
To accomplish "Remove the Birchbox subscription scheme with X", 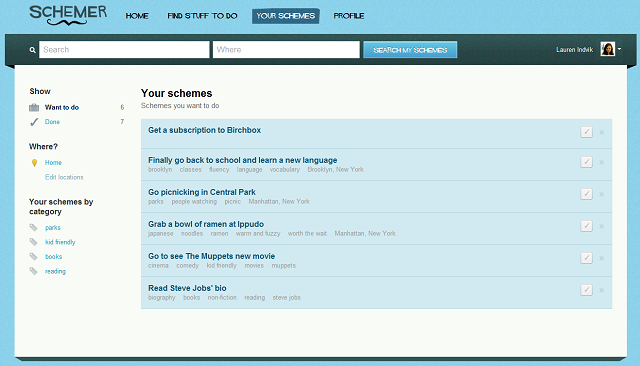I will point(601,132).
